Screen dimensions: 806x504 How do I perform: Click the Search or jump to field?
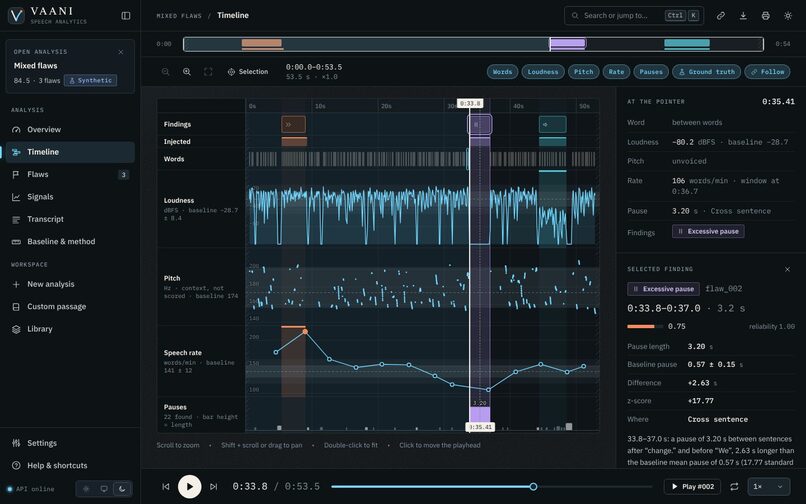click(634, 15)
